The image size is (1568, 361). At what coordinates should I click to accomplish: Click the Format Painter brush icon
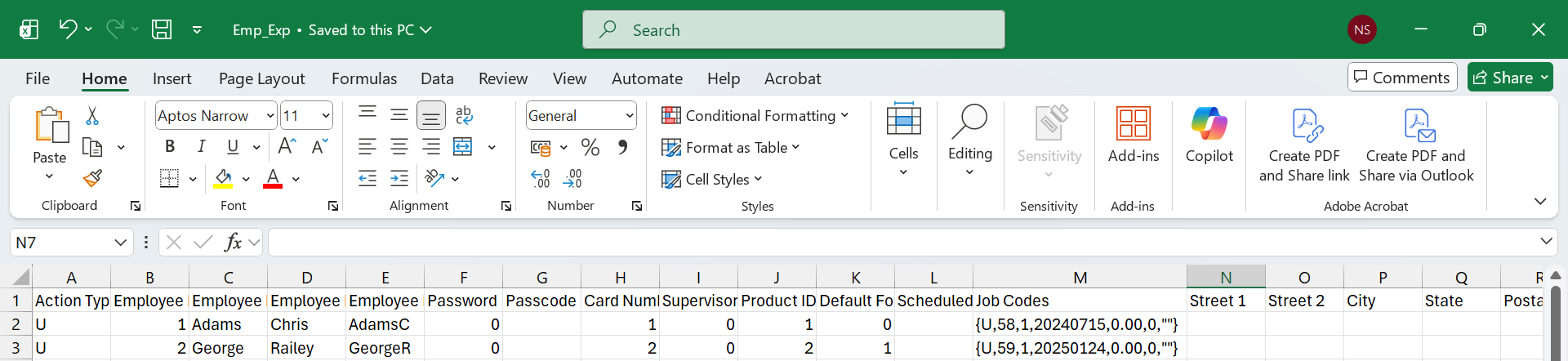pos(92,178)
